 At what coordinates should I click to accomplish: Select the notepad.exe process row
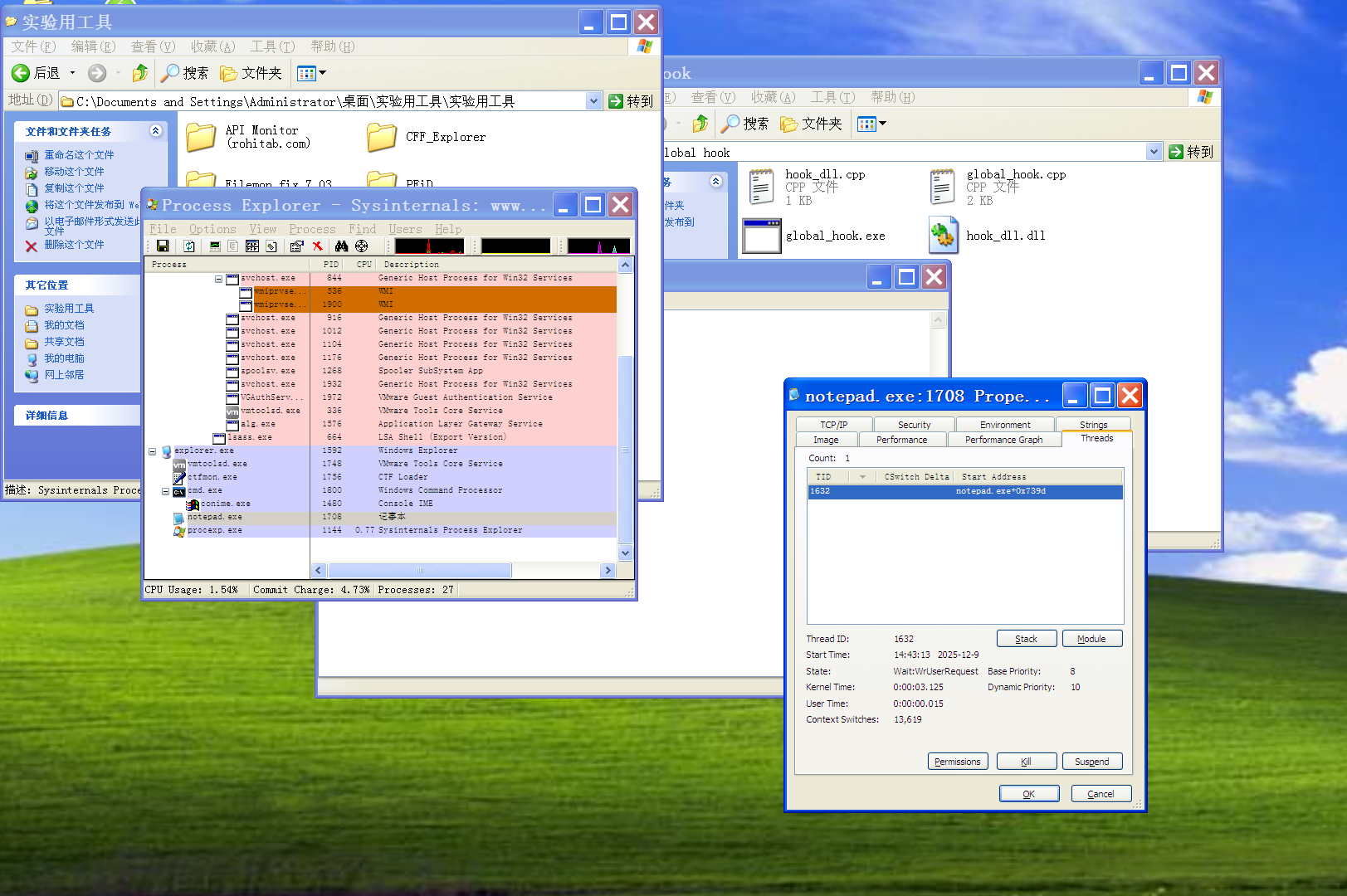pos(382,517)
